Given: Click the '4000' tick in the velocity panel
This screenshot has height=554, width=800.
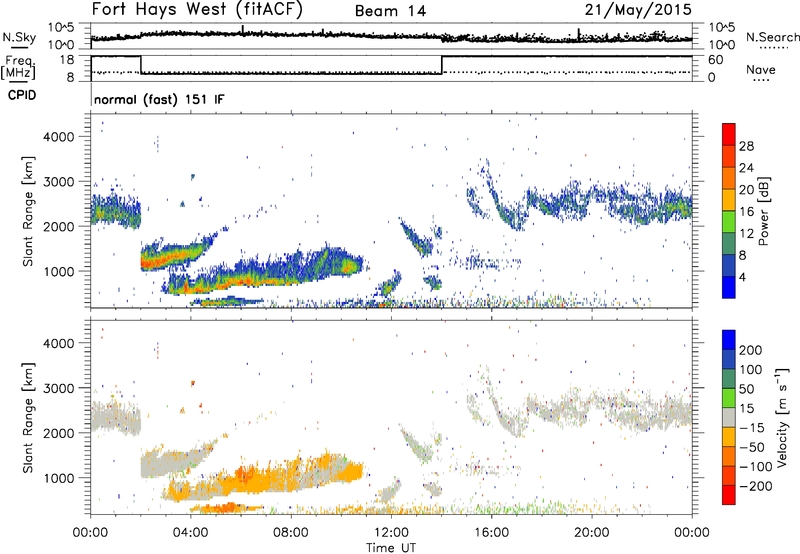Looking at the screenshot, I should pos(59,343).
